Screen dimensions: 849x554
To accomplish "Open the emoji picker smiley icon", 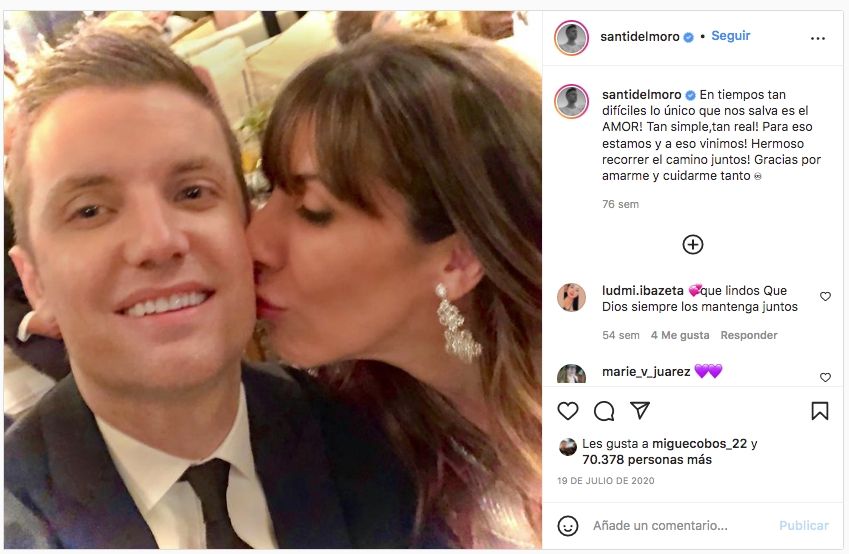I will click(568, 526).
